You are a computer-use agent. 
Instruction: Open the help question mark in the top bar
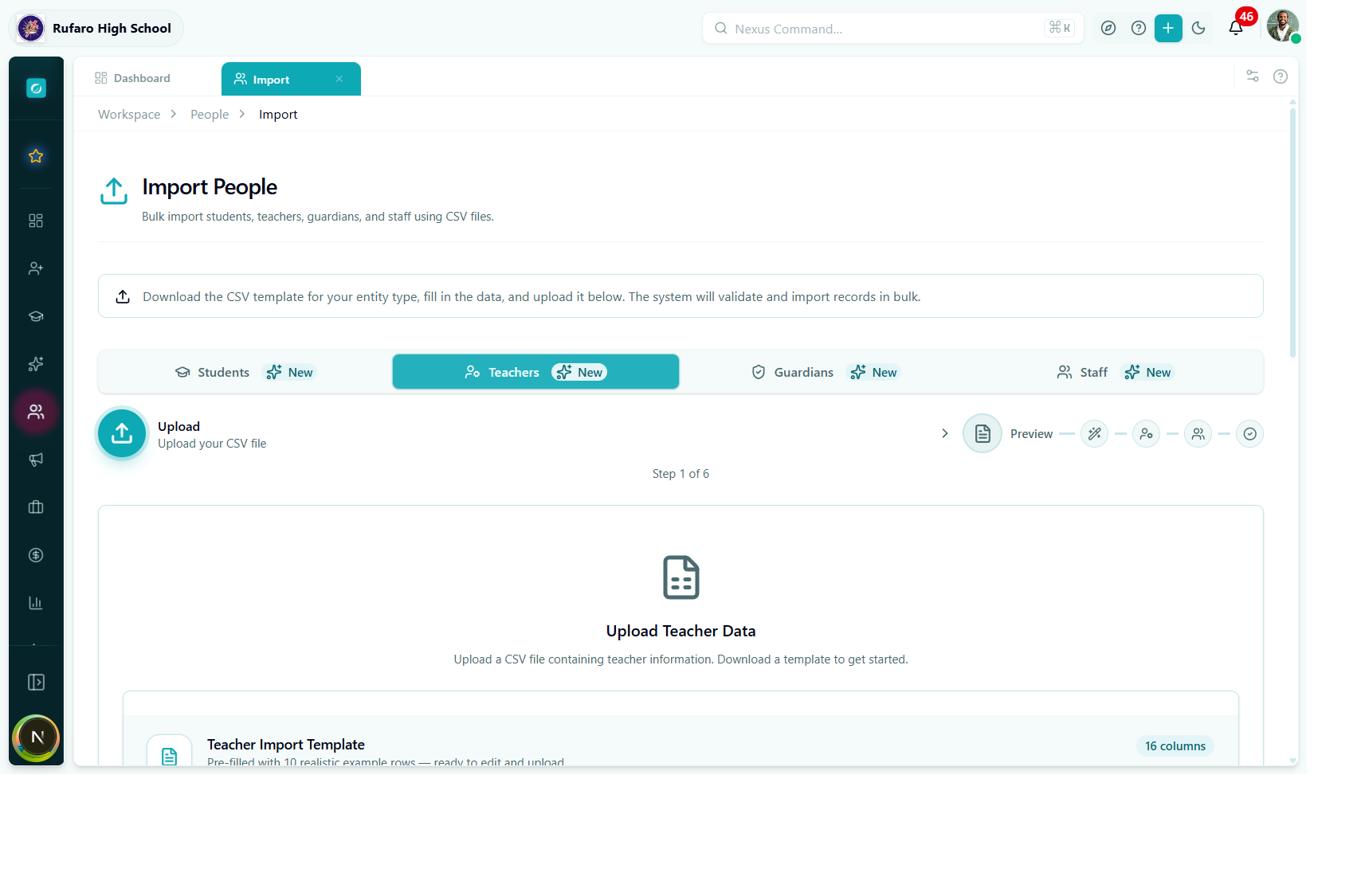point(1139,29)
